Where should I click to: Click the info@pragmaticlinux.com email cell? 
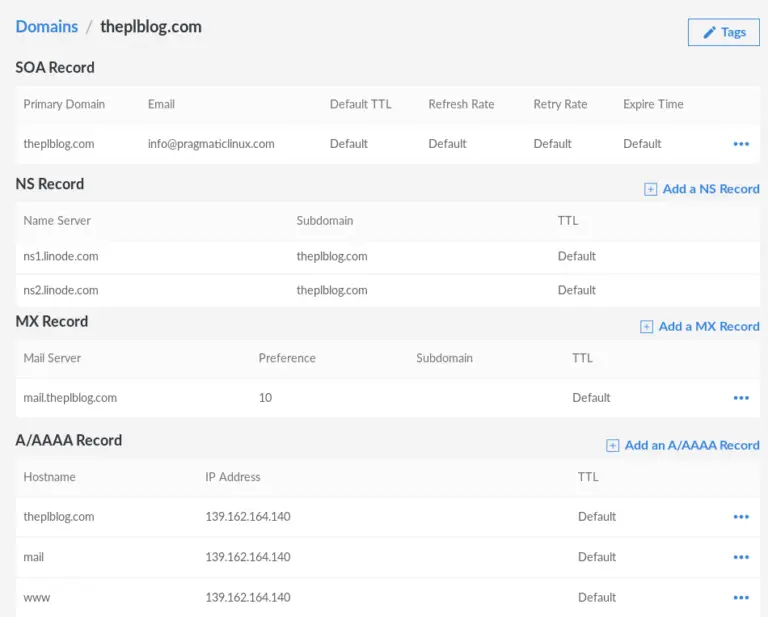pos(211,144)
